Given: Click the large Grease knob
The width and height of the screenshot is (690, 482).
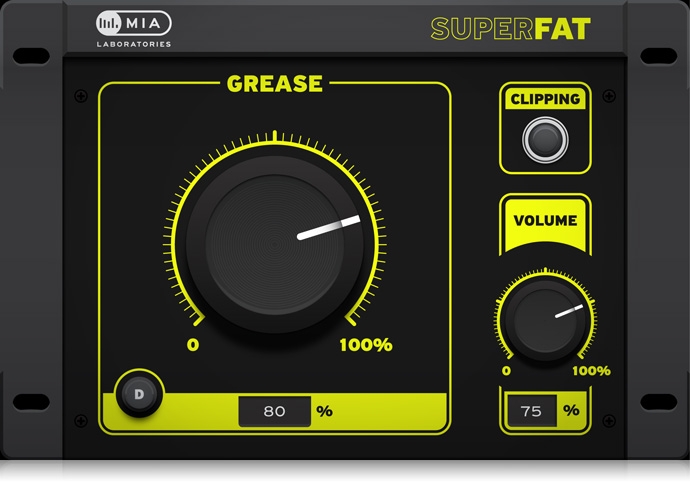Looking at the screenshot, I should pyautogui.click(x=275, y=243).
